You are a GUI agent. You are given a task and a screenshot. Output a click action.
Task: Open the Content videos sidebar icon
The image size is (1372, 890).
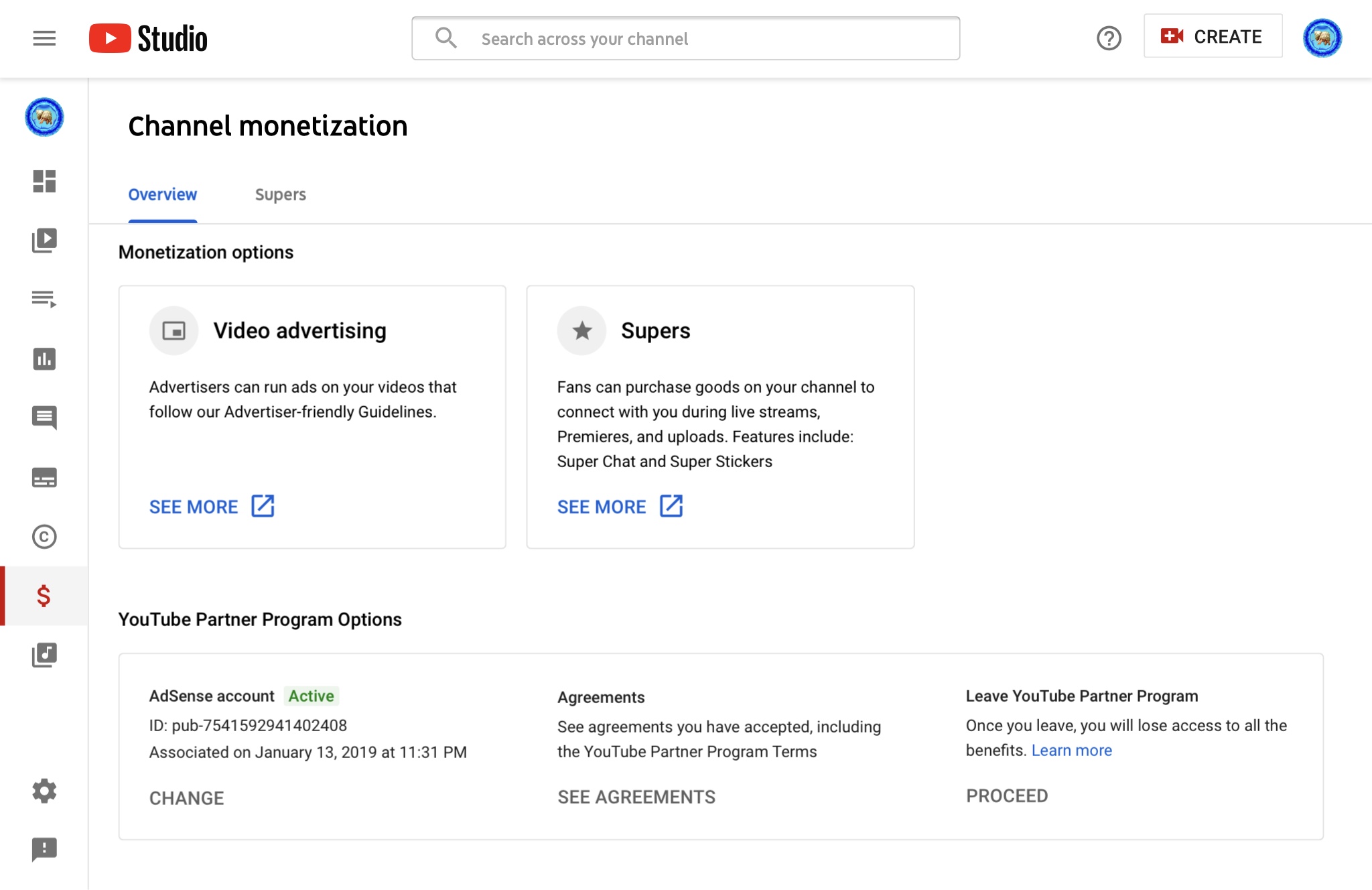point(44,240)
